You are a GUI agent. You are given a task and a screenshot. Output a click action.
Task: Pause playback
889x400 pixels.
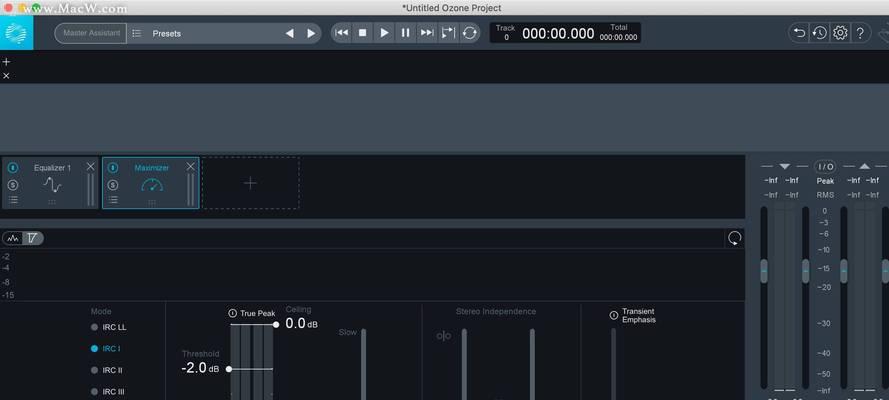click(x=405, y=33)
